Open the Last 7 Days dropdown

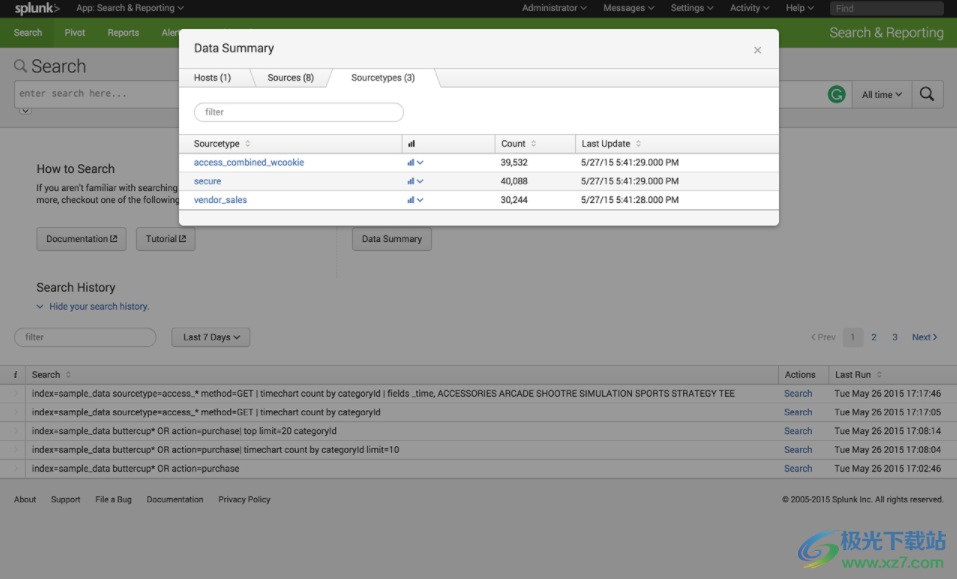[211, 337]
